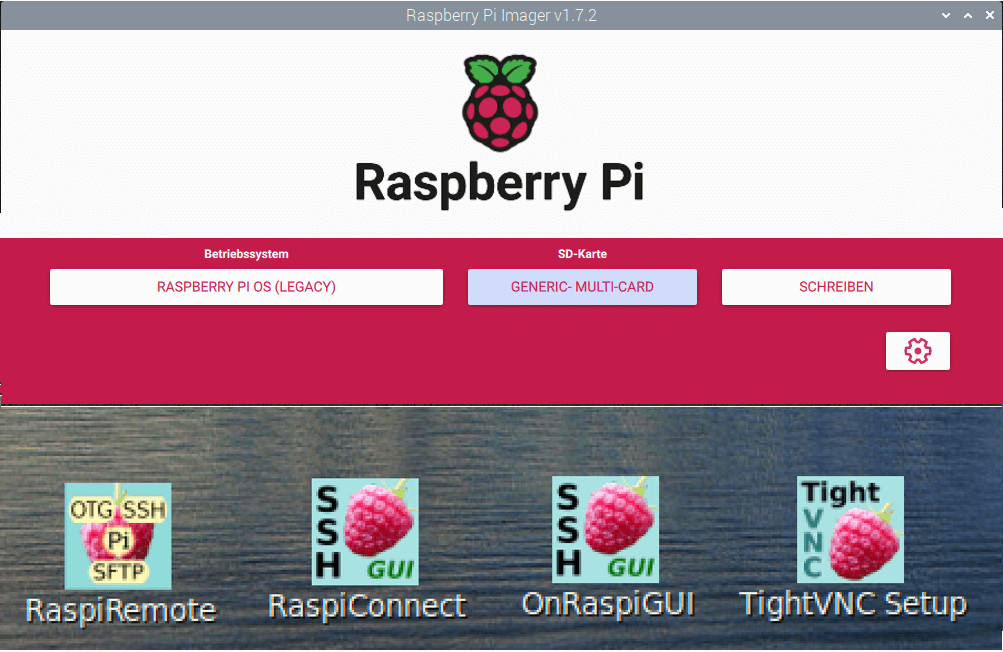The image size is (1003, 652).
Task: Click the Raspberry Pi logo in Imager
Action: tap(500, 103)
